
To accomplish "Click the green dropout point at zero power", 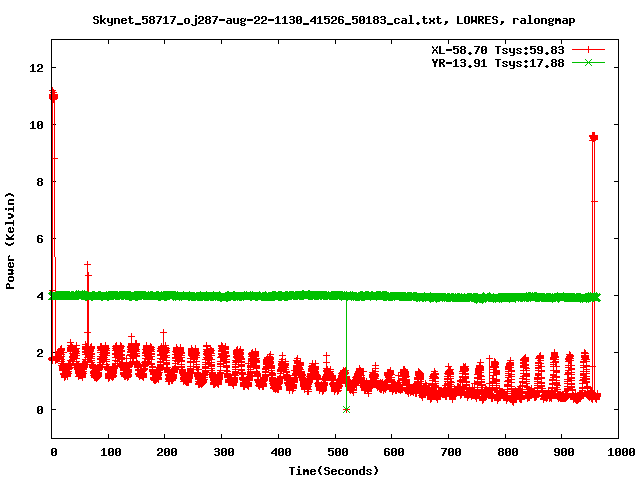I will [346, 409].
